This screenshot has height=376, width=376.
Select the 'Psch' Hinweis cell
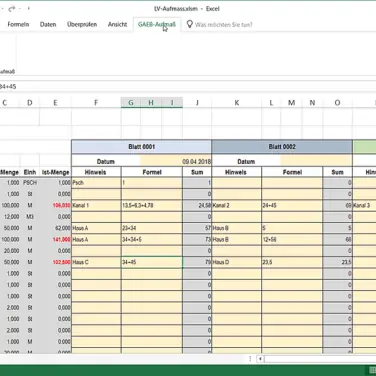pyautogui.click(x=96, y=183)
